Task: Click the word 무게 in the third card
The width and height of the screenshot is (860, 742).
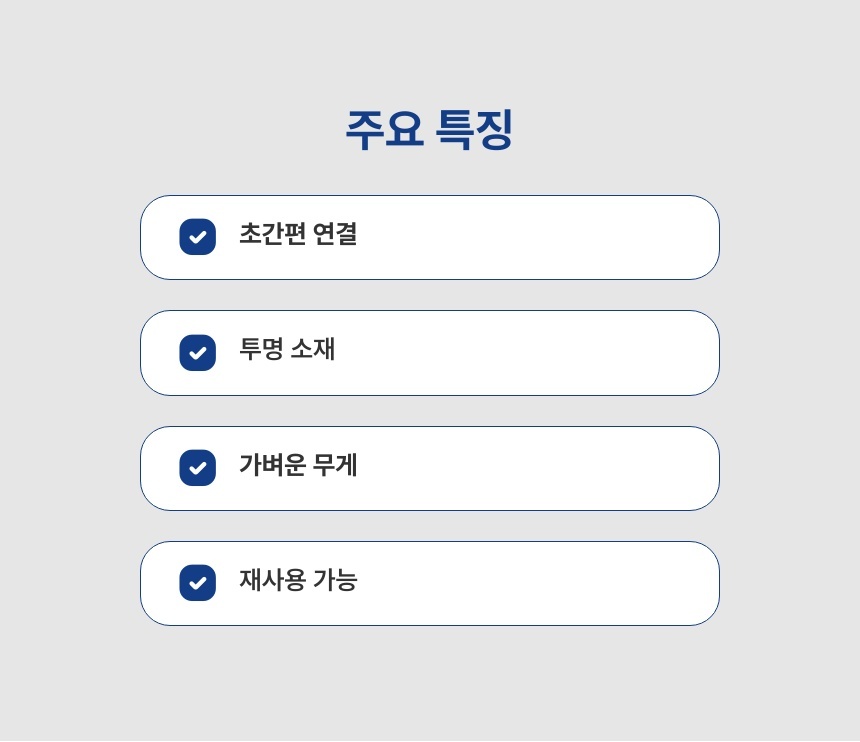Action: pos(335,465)
